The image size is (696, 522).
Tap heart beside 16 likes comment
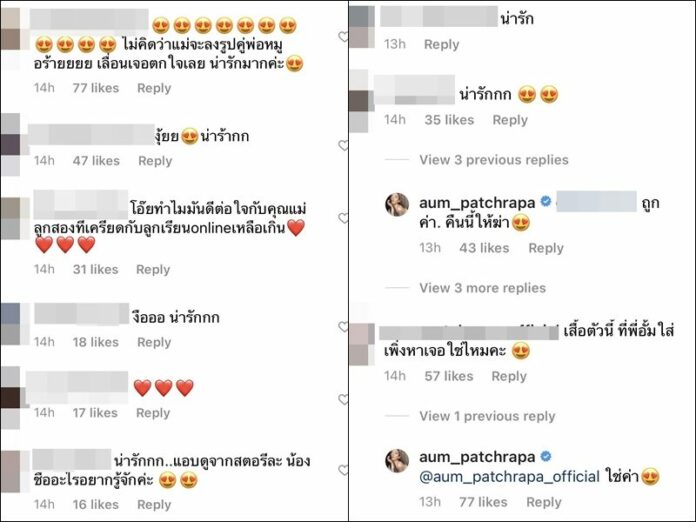tap(343, 470)
